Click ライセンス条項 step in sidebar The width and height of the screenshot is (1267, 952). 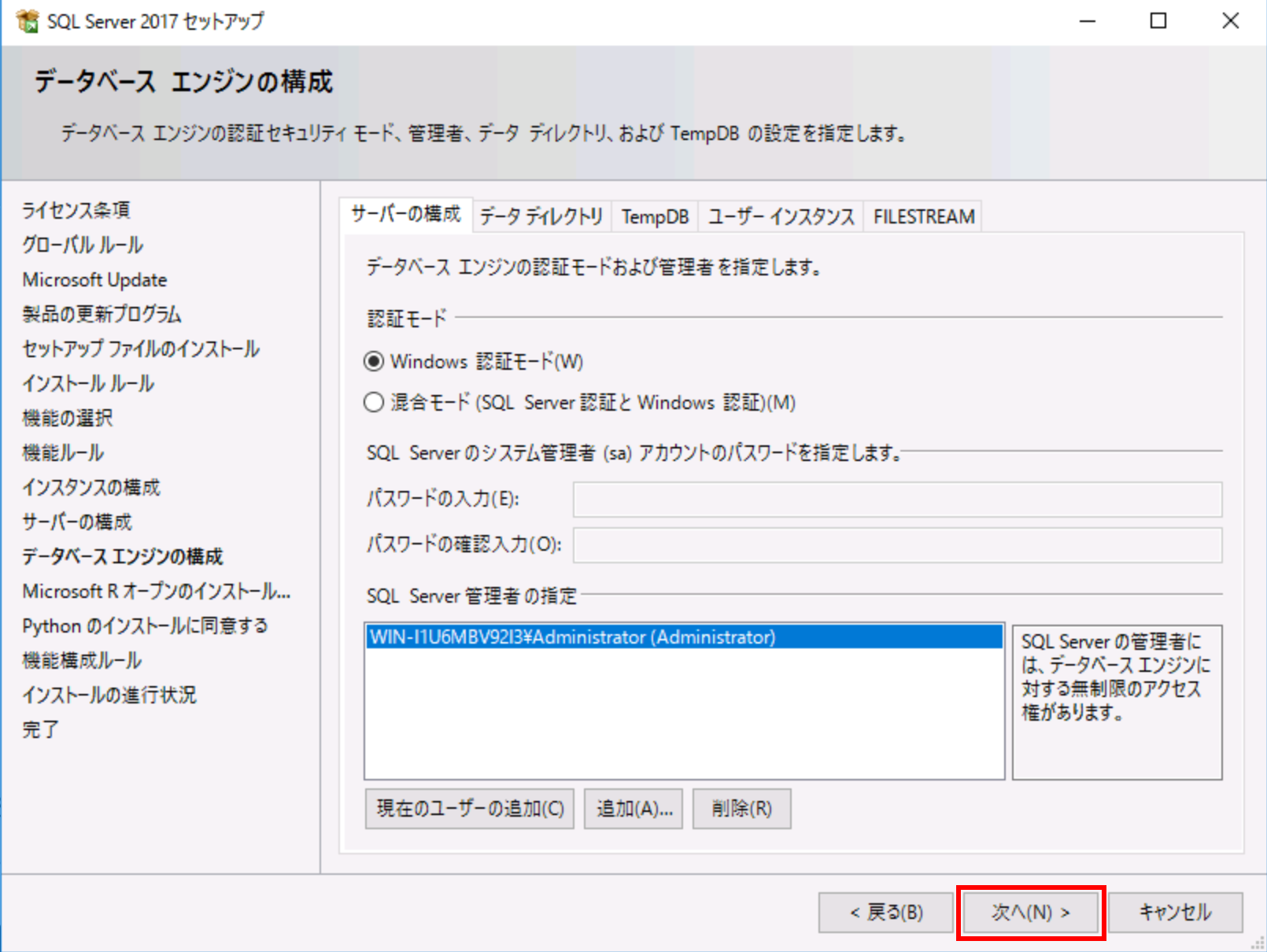pyautogui.click(x=76, y=210)
